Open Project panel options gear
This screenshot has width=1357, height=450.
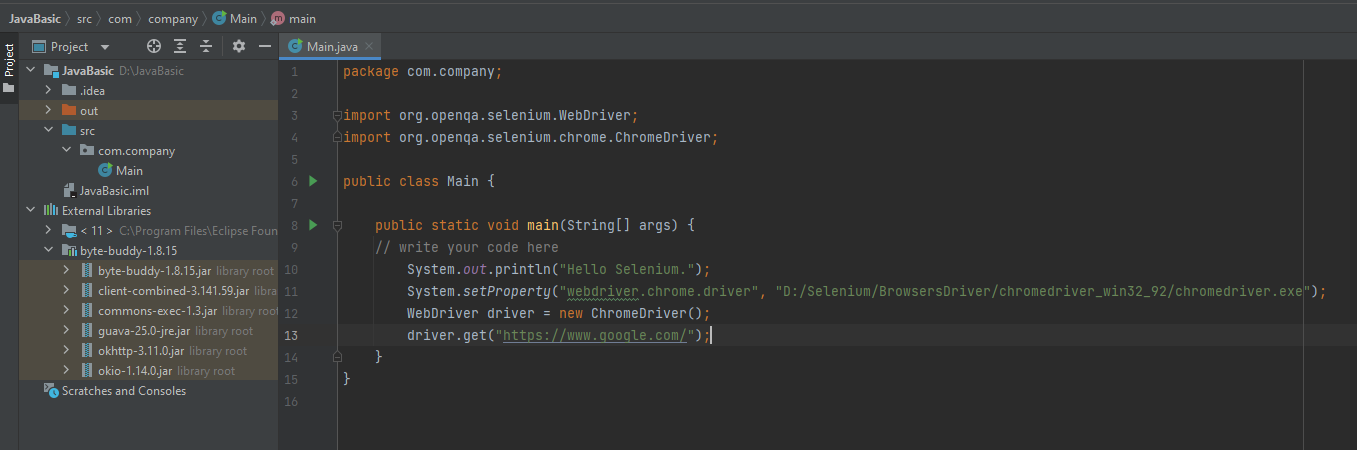238,46
